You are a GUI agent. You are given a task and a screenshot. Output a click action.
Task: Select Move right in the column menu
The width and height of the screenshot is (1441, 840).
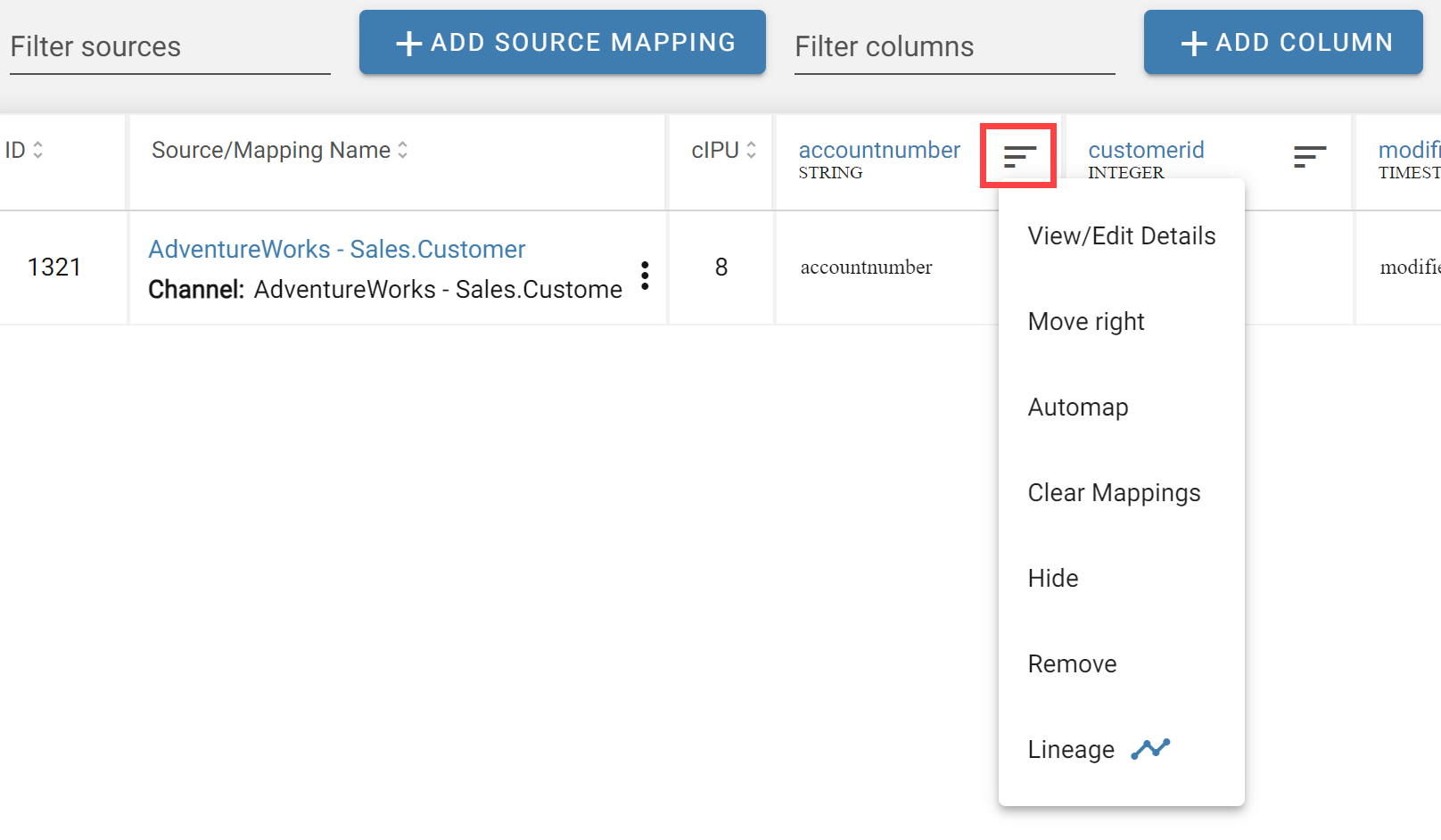[x=1086, y=321]
